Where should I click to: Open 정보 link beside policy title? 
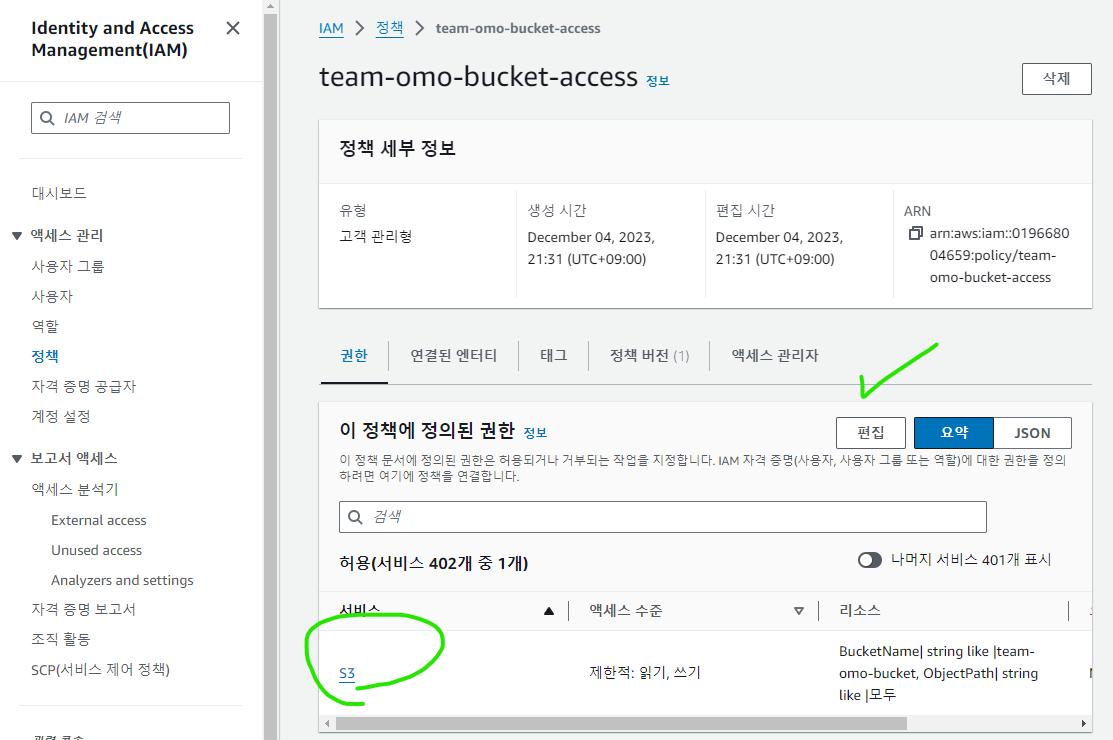(x=657, y=81)
